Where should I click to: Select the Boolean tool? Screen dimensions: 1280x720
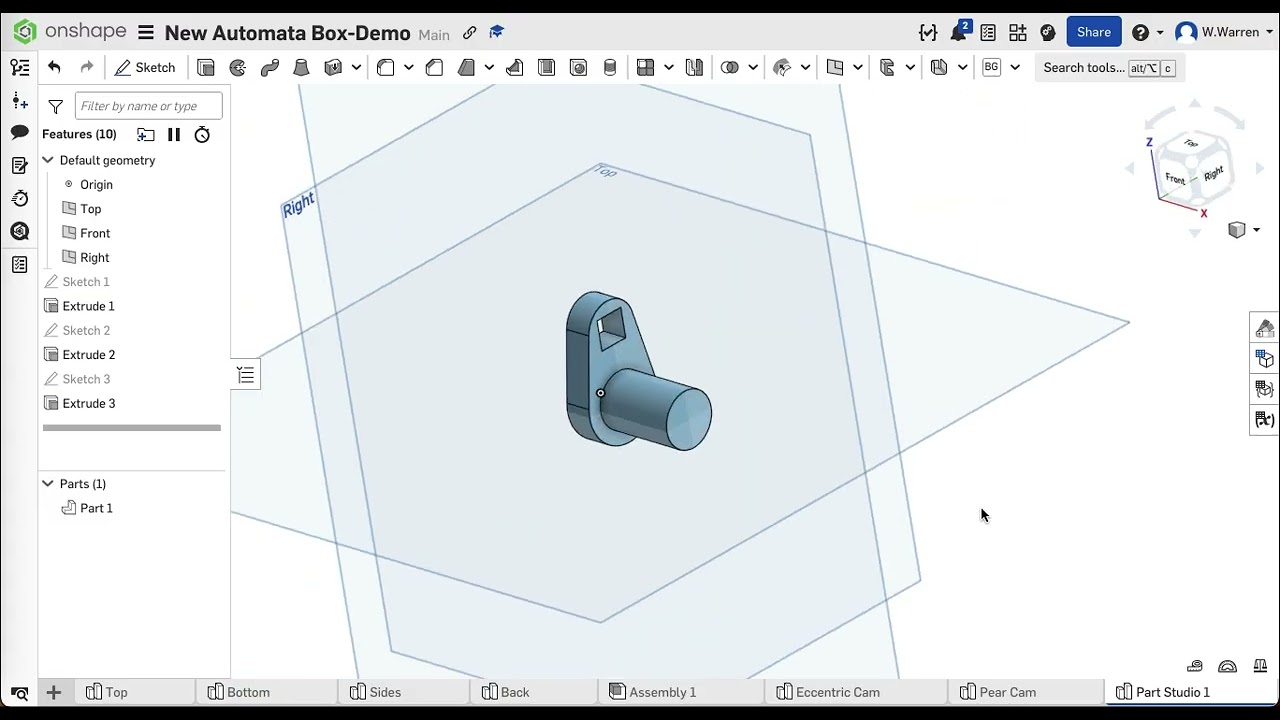[730, 67]
